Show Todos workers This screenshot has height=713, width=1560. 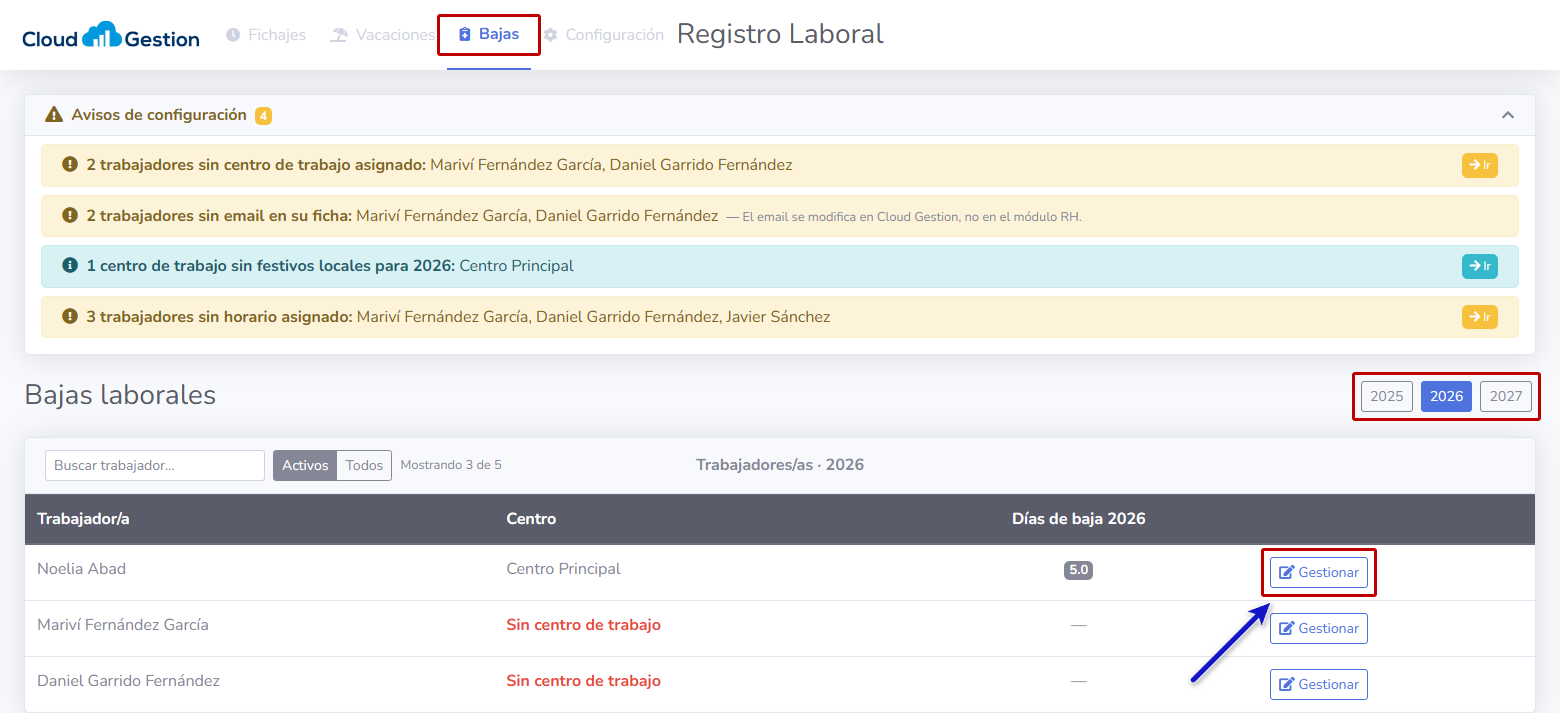tap(364, 465)
